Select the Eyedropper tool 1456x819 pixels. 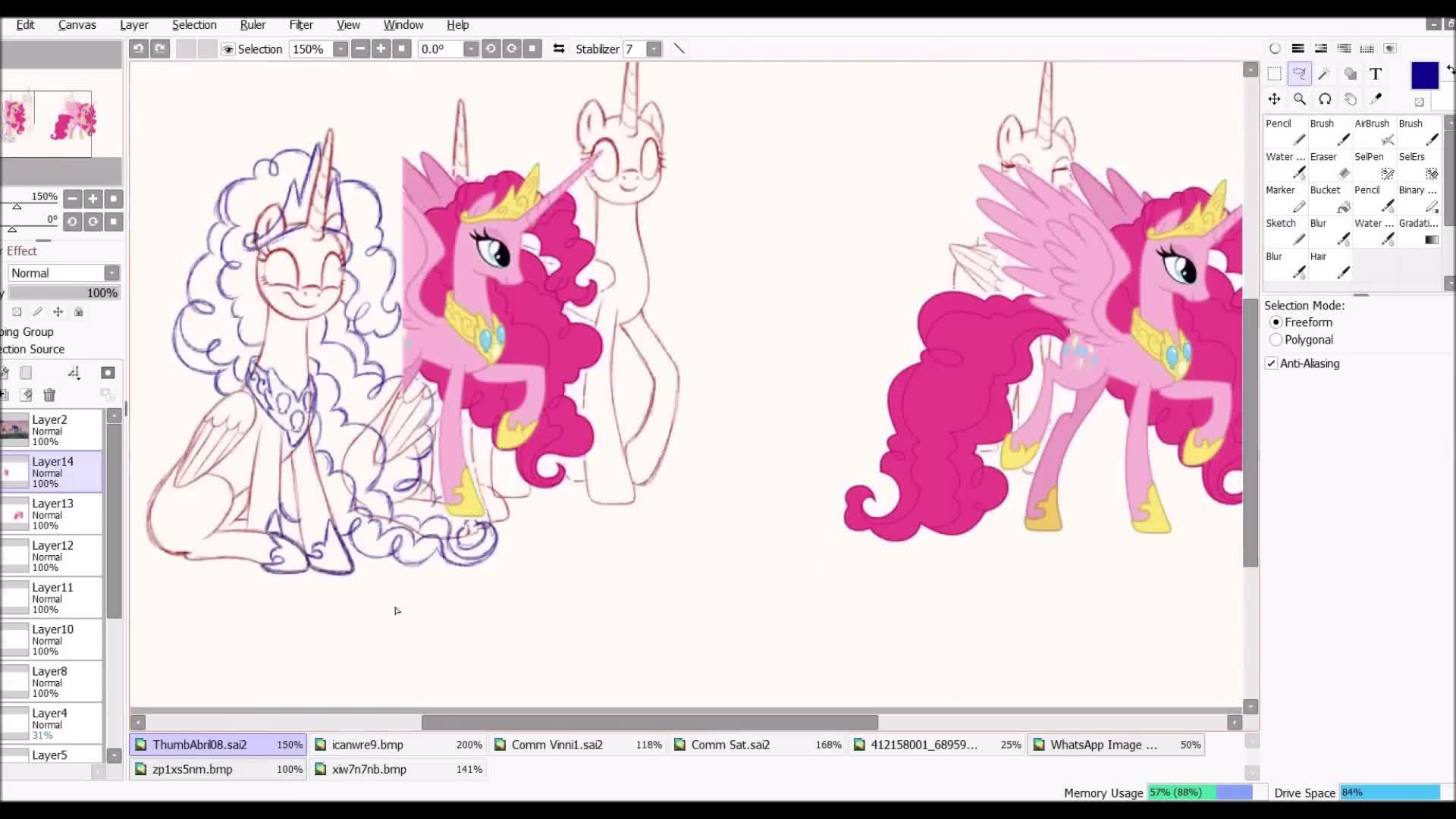coord(1376,99)
